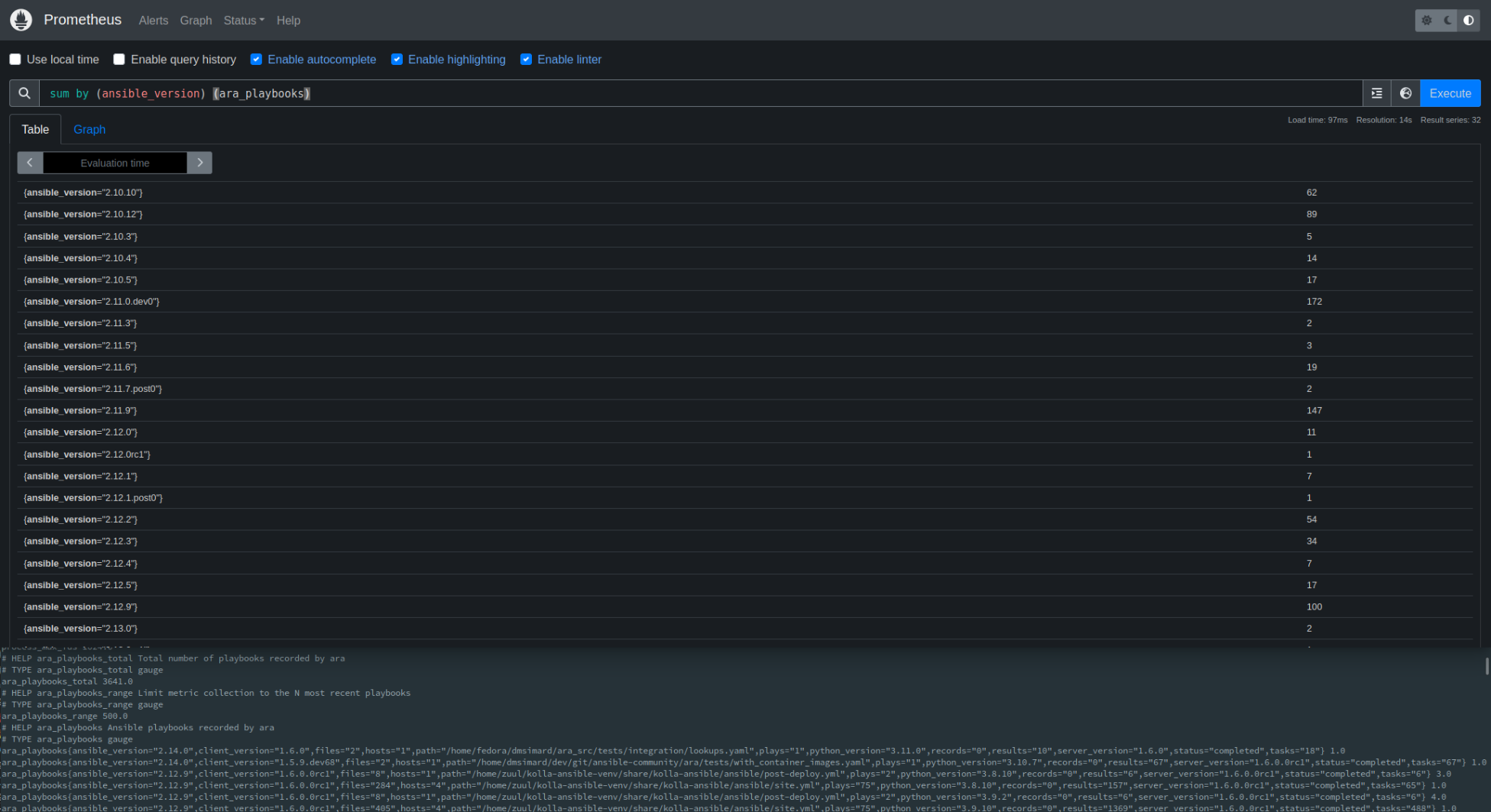This screenshot has height=812, width=1491.
Task: Switch to dark theme moon icon
Action: [1447, 21]
